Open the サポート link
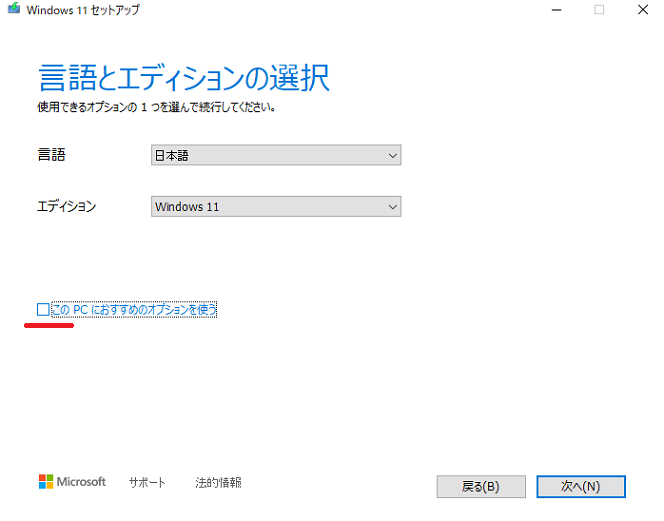This screenshot has width=664, height=521. coord(147,482)
